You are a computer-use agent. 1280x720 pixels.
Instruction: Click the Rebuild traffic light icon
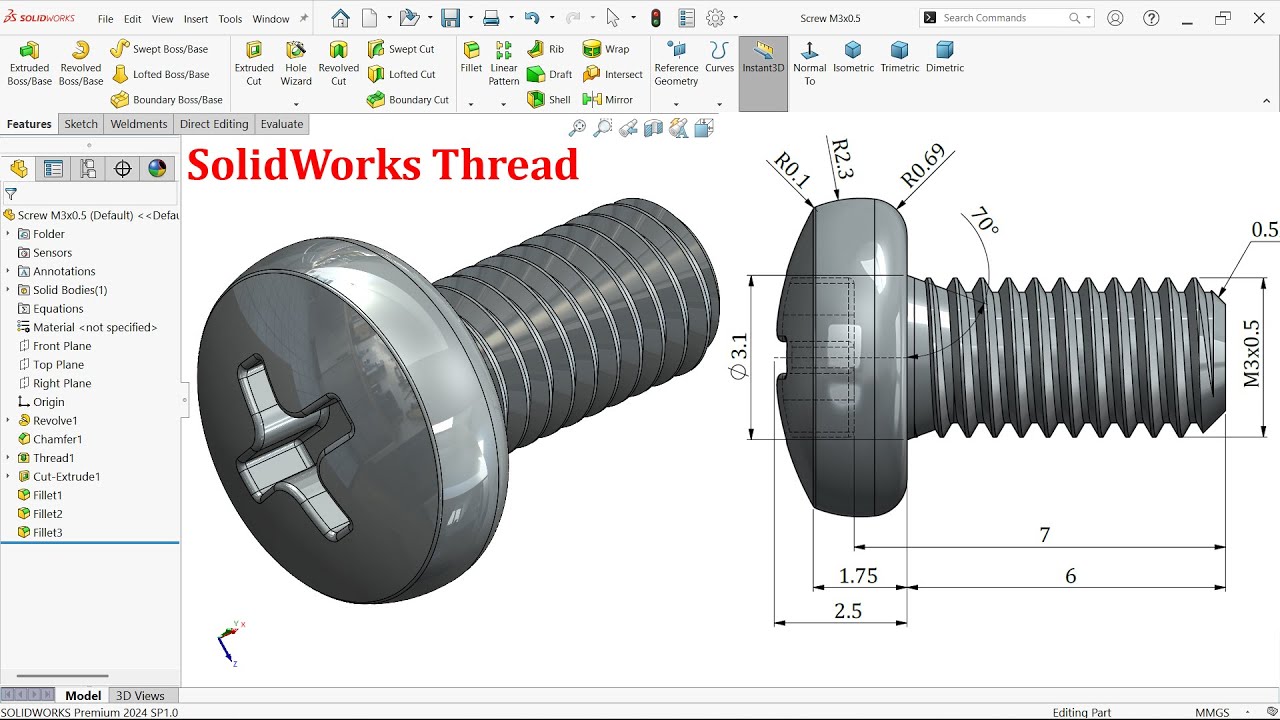(x=656, y=18)
